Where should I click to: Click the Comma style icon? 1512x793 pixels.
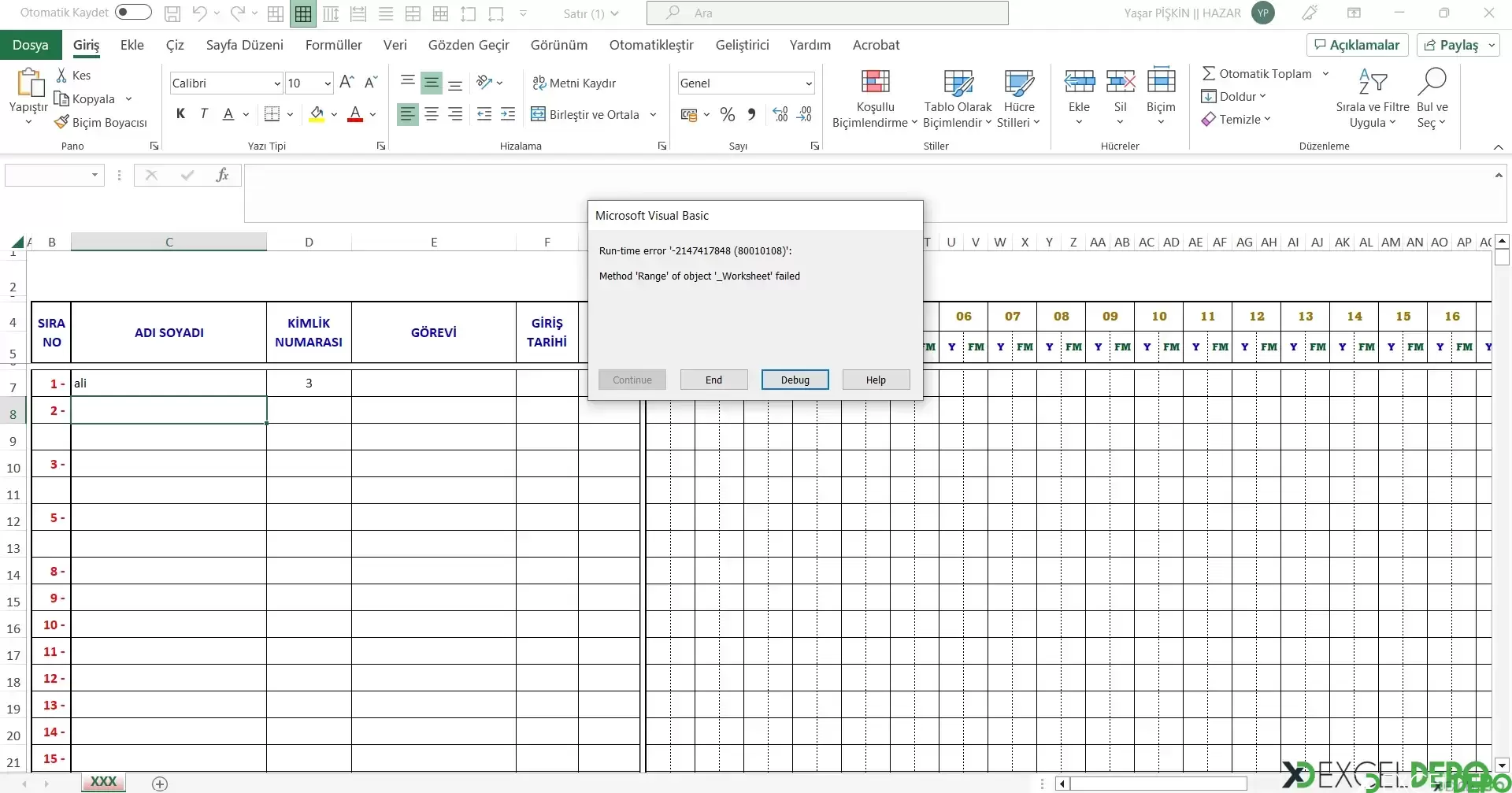[752, 115]
